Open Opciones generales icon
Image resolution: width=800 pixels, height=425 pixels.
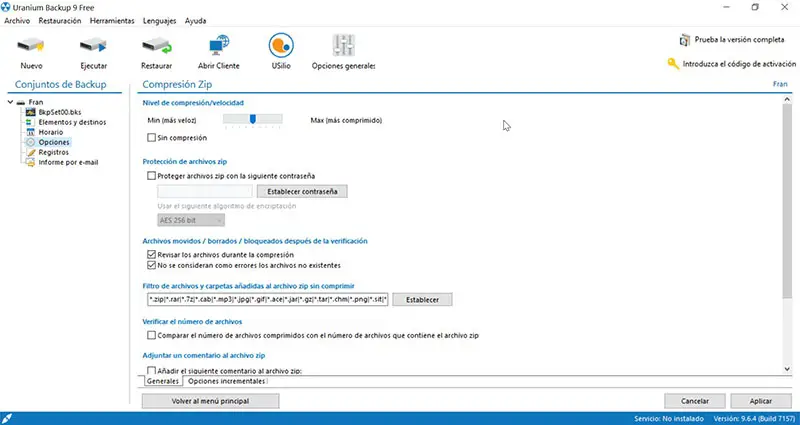(343, 45)
